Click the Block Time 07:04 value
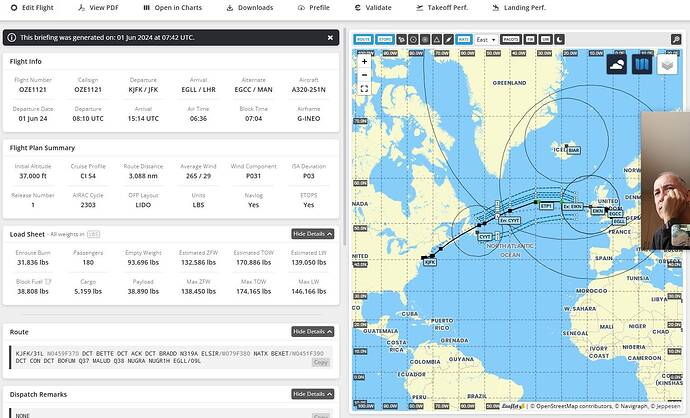690x418 pixels. [253, 119]
